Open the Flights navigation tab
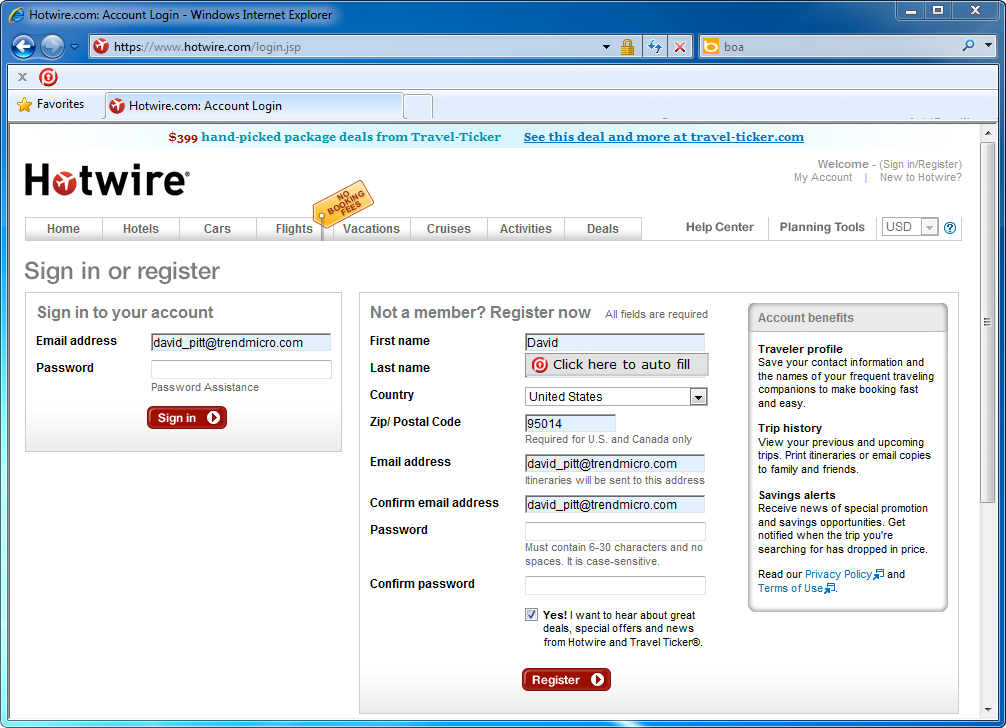 pos(294,228)
